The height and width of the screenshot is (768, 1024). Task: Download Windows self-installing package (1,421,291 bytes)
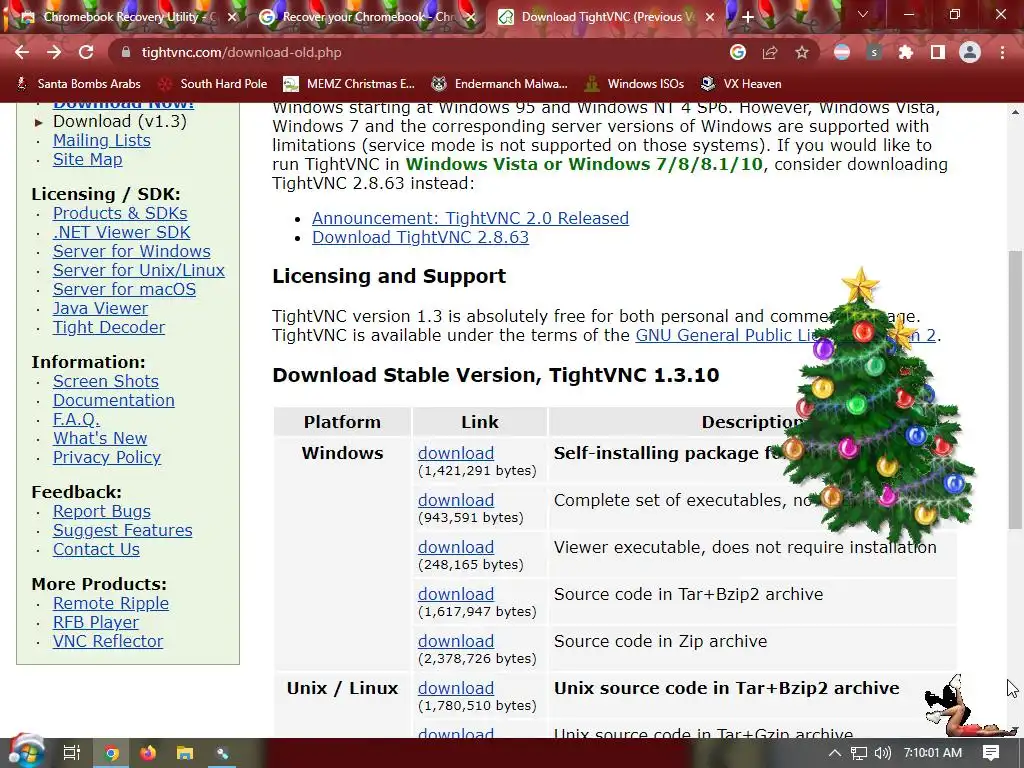pos(456,453)
